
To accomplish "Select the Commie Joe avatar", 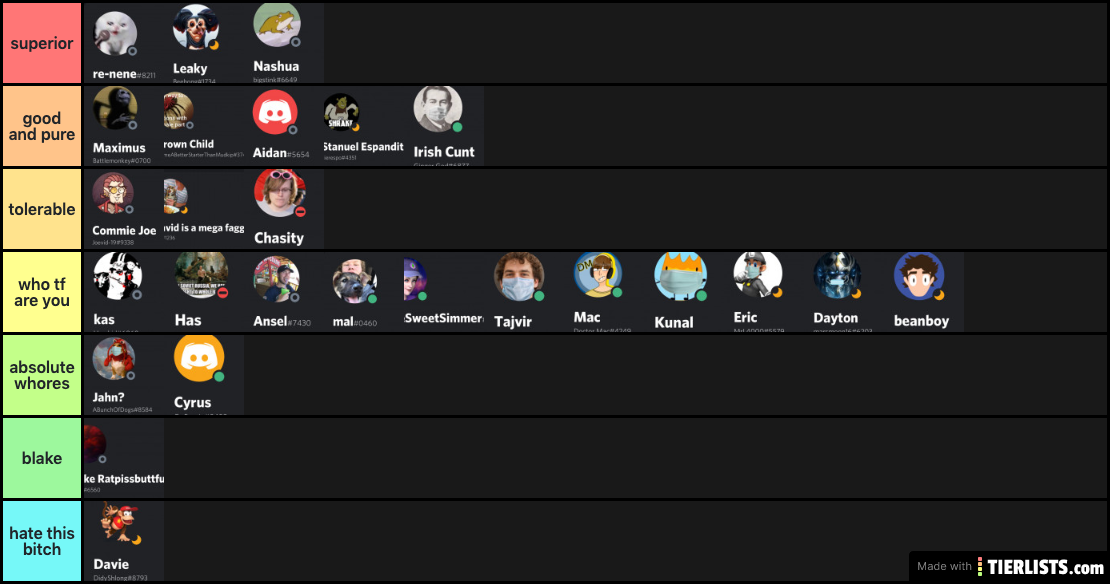I will [113, 193].
